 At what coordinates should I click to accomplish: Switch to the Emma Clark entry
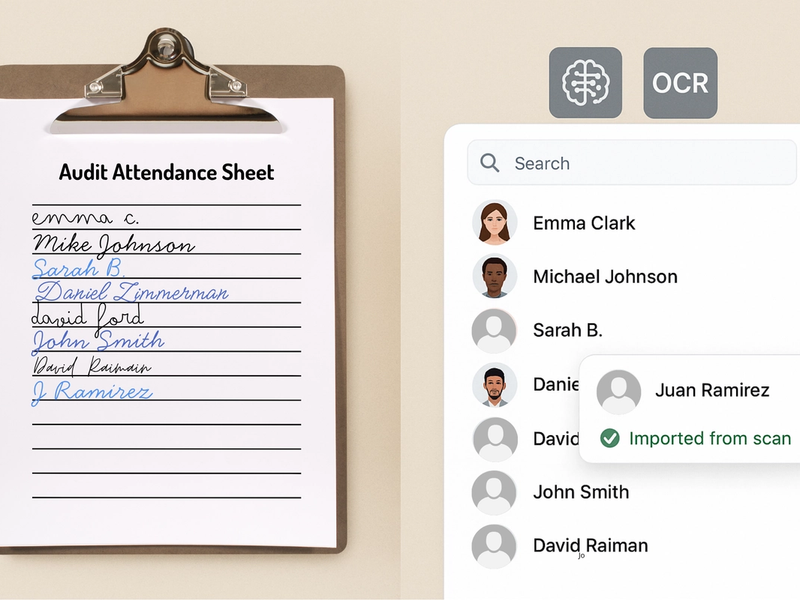point(585,222)
